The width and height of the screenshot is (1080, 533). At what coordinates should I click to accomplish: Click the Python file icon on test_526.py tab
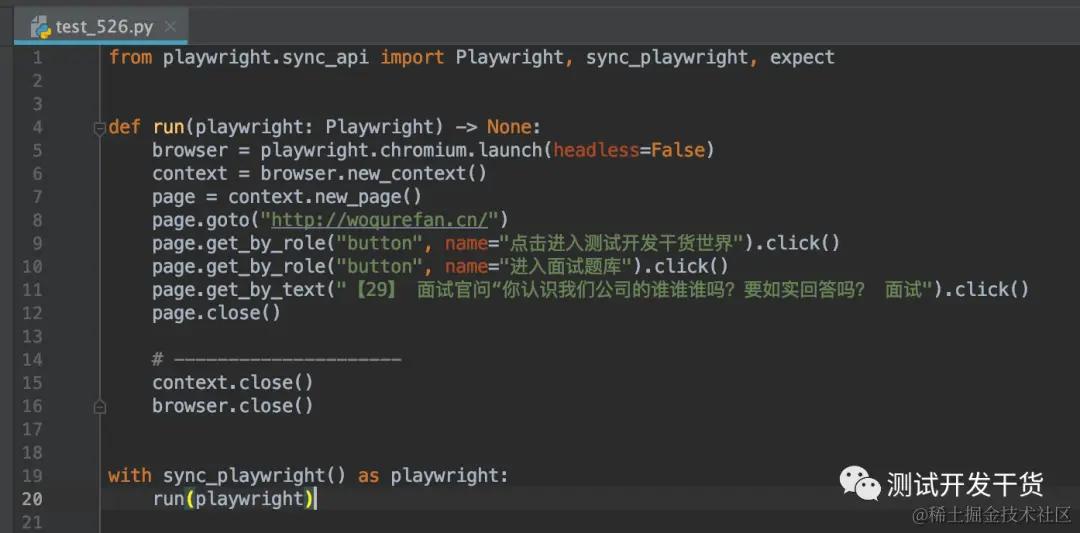pyautogui.click(x=41, y=28)
